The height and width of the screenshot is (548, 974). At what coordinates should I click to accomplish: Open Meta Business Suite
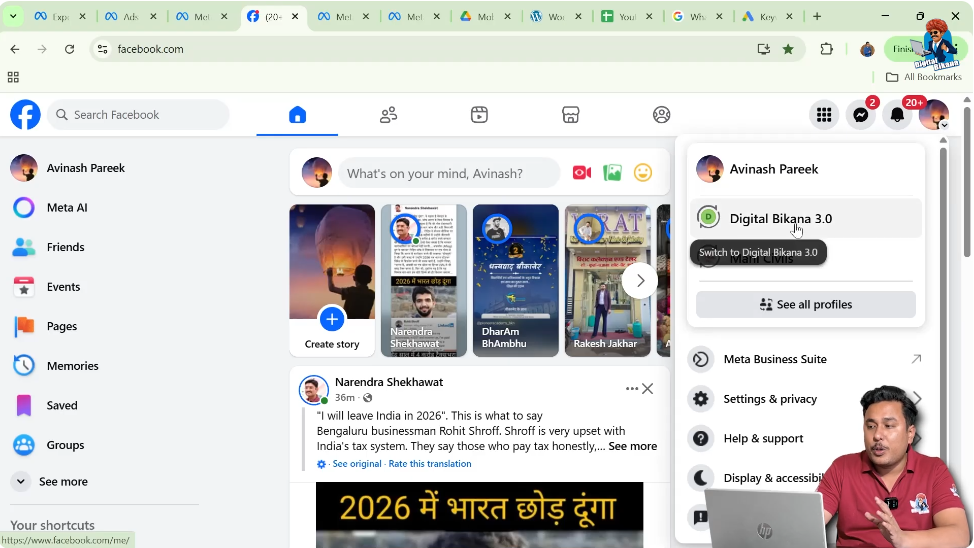click(806, 359)
